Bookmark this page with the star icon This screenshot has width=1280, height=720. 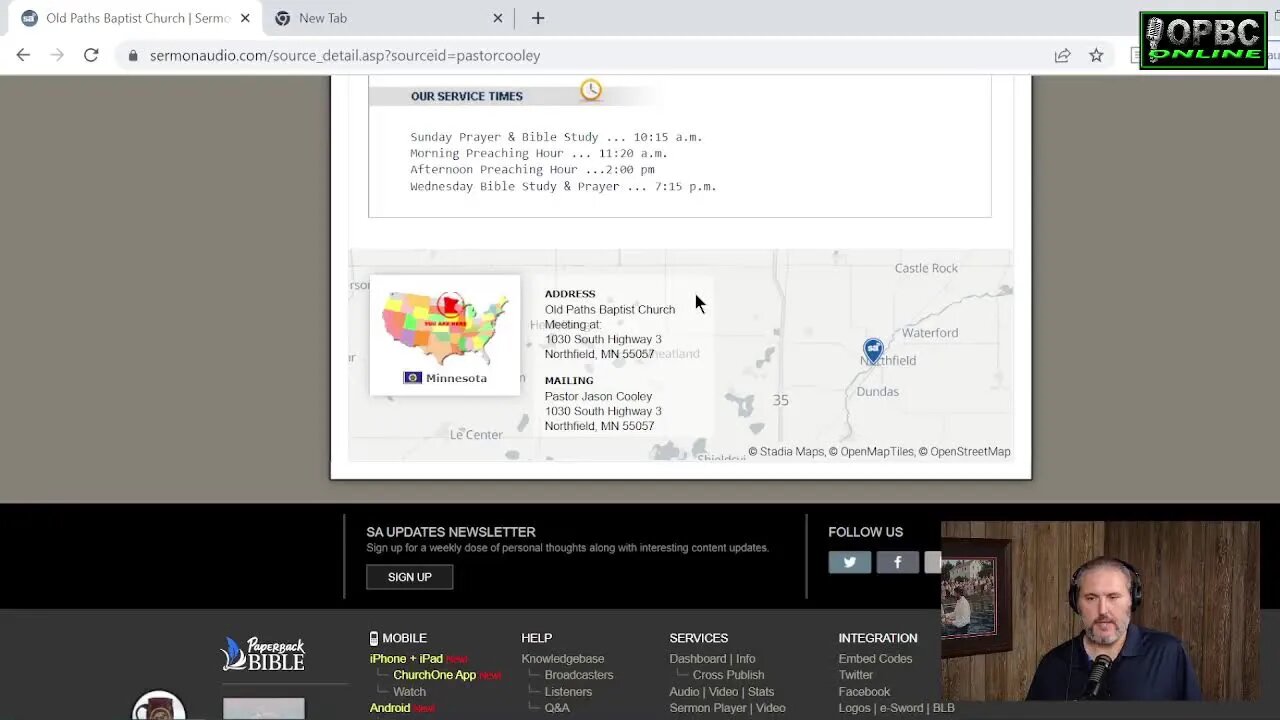1096,56
